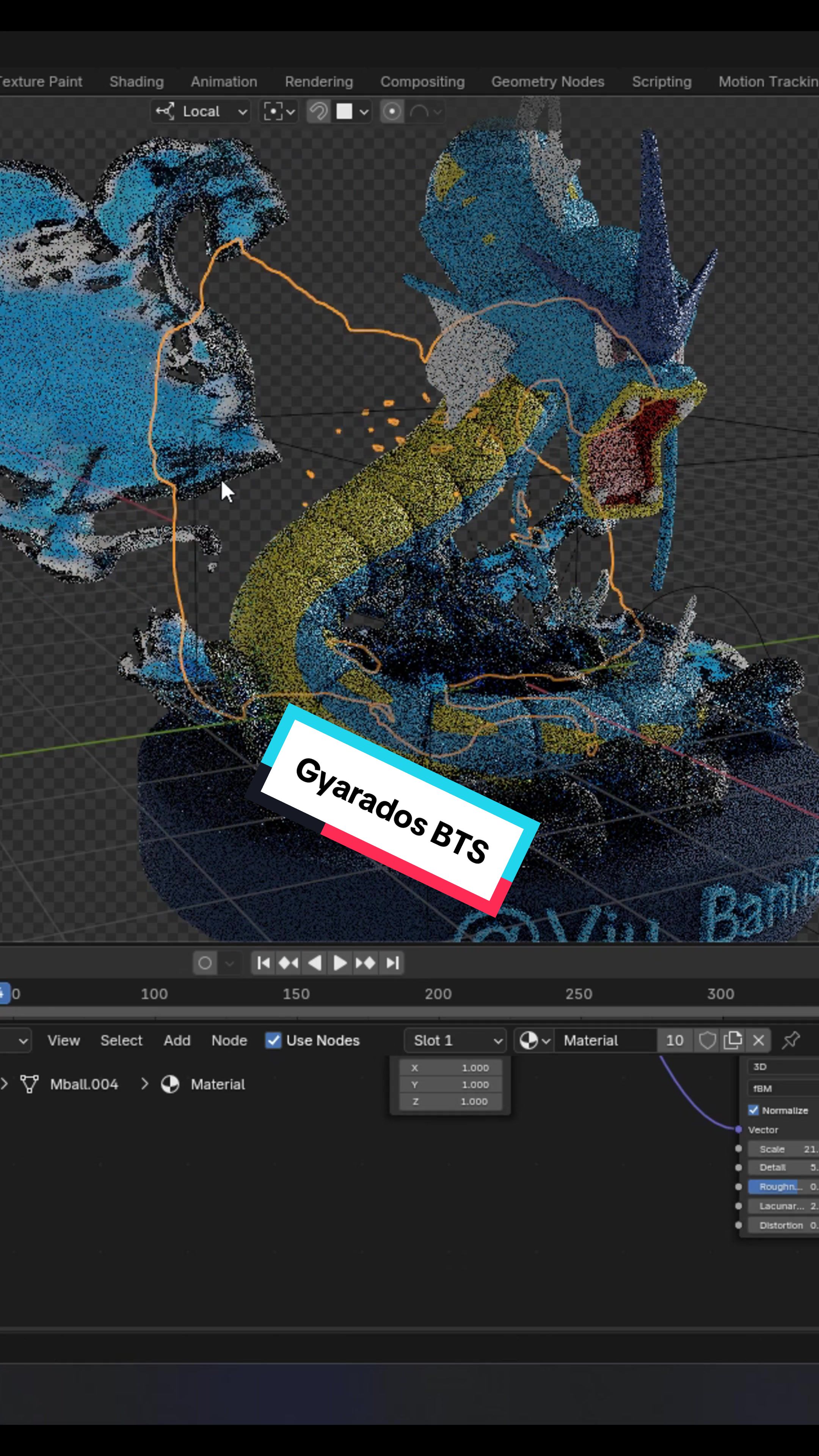Image resolution: width=819 pixels, height=1456 pixels.
Task: Click the Y scale value field
Action: (450, 1085)
